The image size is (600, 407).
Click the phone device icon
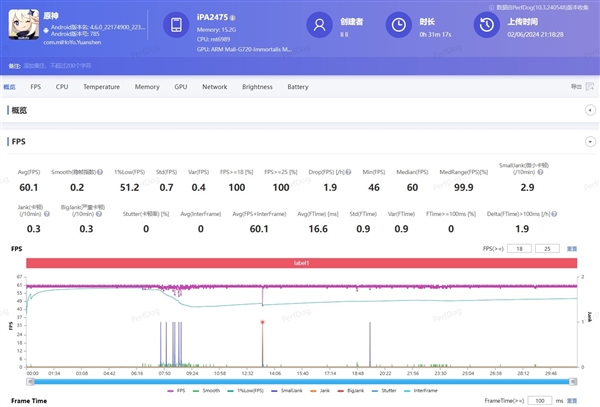175,25
